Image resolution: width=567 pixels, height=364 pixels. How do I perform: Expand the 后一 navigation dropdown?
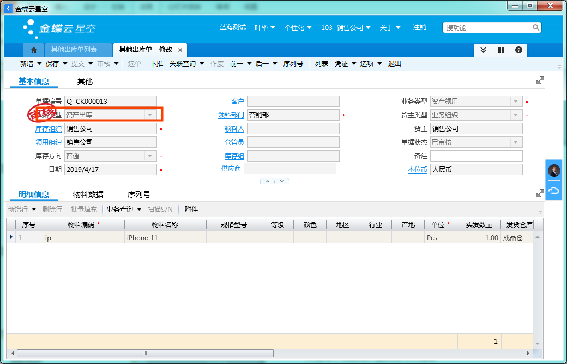point(275,64)
